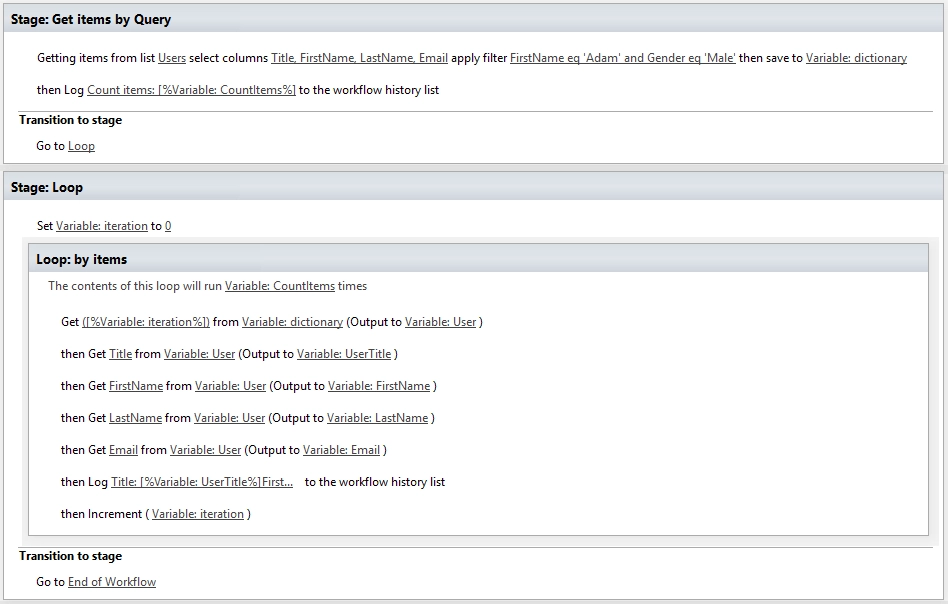Select 'Variable: User' in the Get Title row
The width and height of the screenshot is (948, 604).
click(199, 354)
